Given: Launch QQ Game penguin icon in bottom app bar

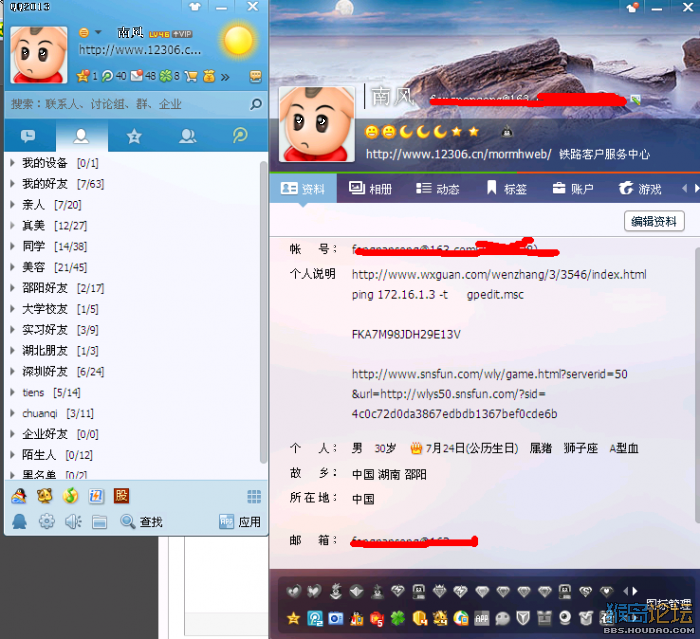Looking at the screenshot, I should tap(19, 496).
